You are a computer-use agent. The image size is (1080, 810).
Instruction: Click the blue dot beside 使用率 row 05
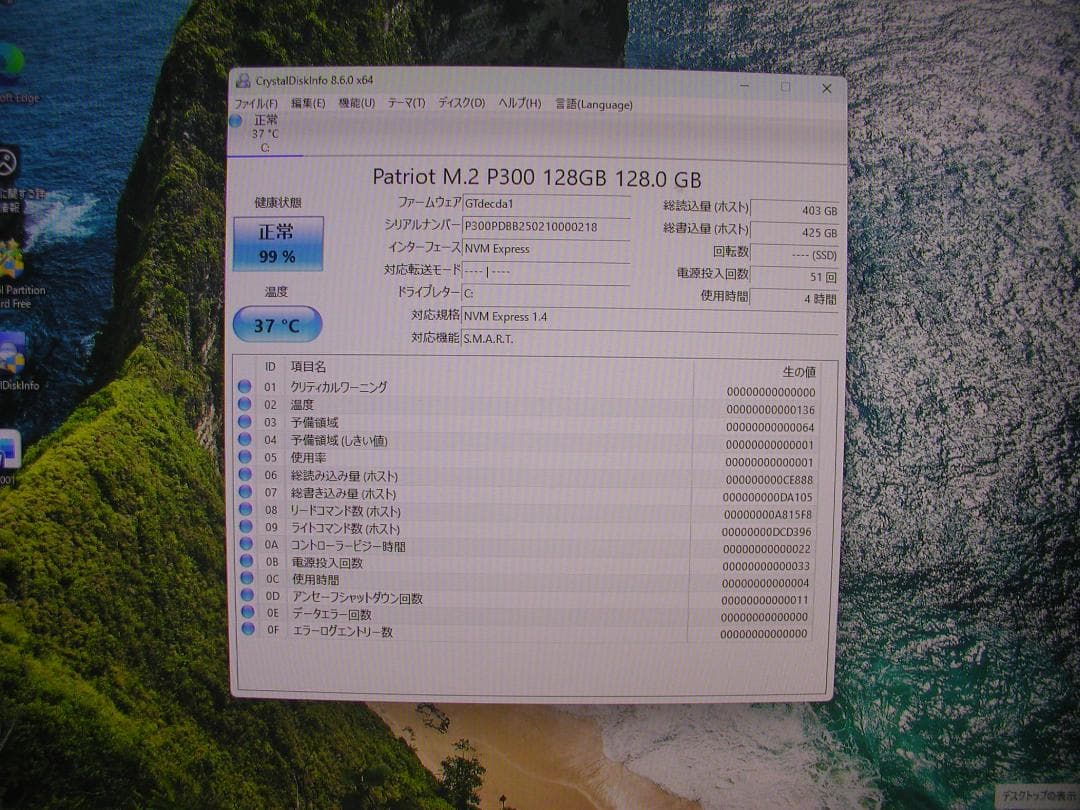[x=248, y=458]
